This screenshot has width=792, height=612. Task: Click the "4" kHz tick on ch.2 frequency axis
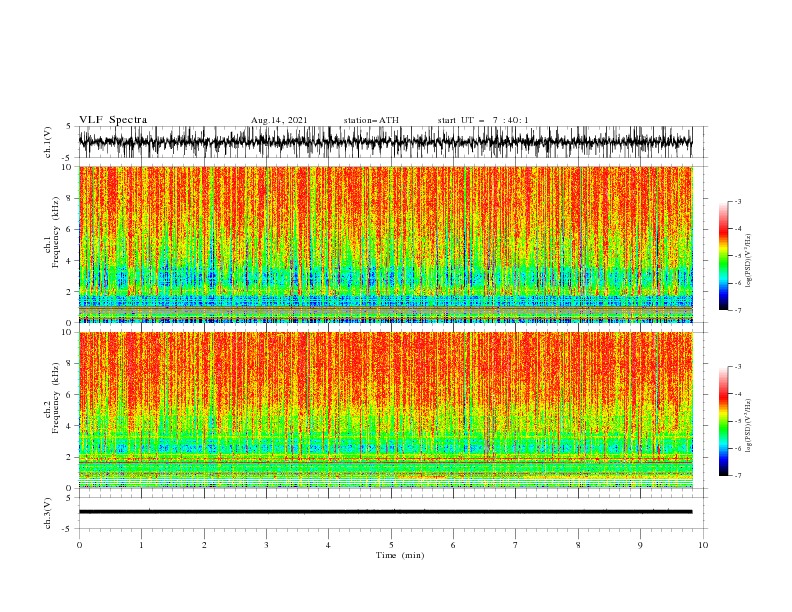(x=69, y=426)
